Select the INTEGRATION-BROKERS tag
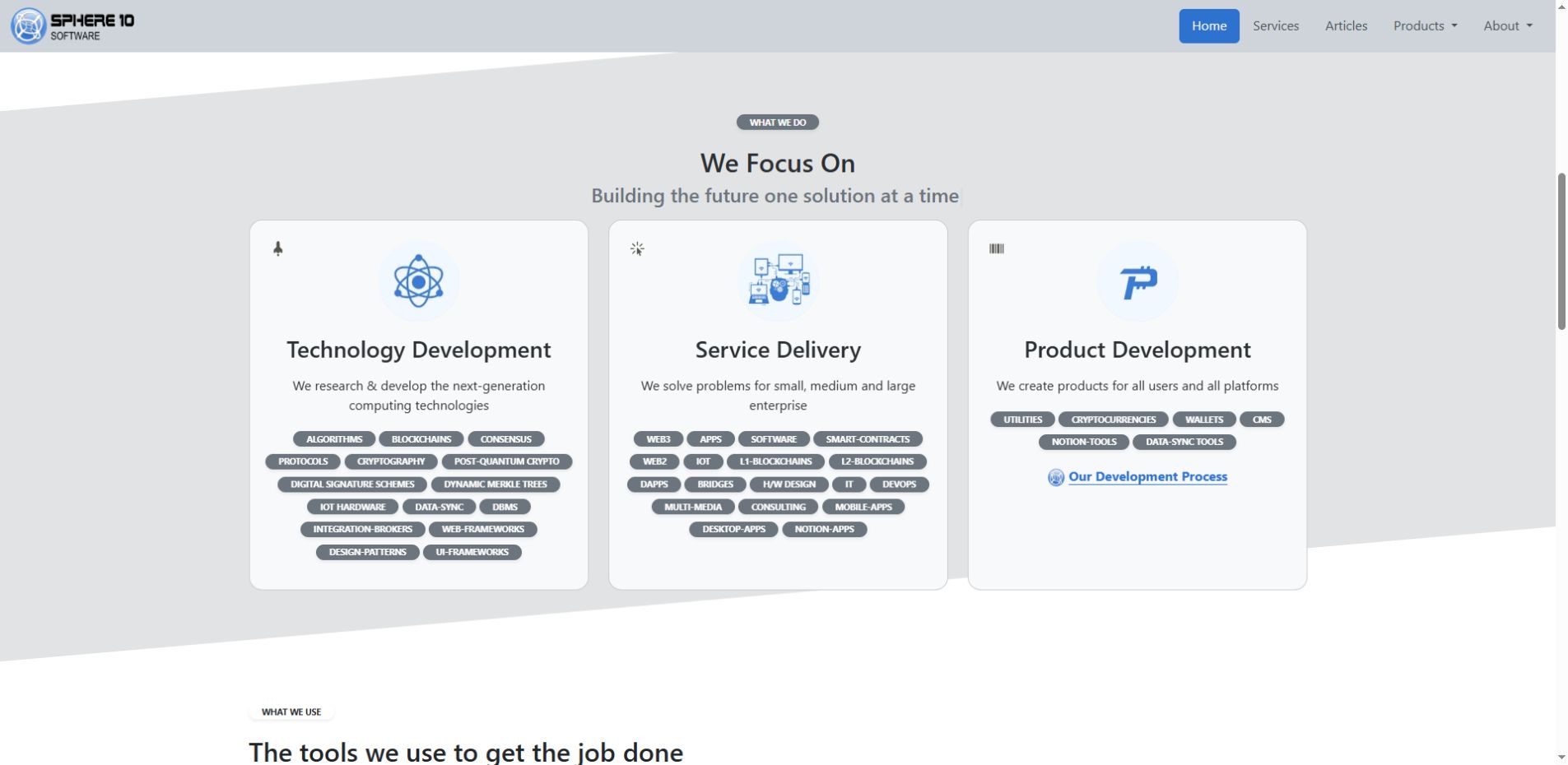 [362, 529]
